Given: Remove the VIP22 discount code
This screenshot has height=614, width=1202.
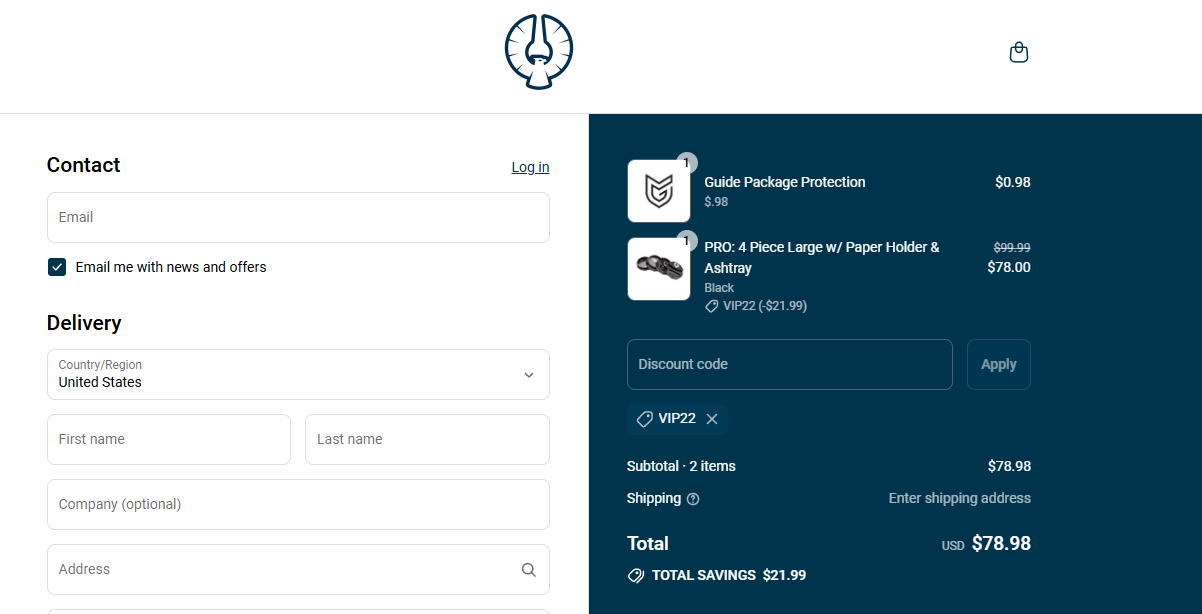Looking at the screenshot, I should coord(712,419).
